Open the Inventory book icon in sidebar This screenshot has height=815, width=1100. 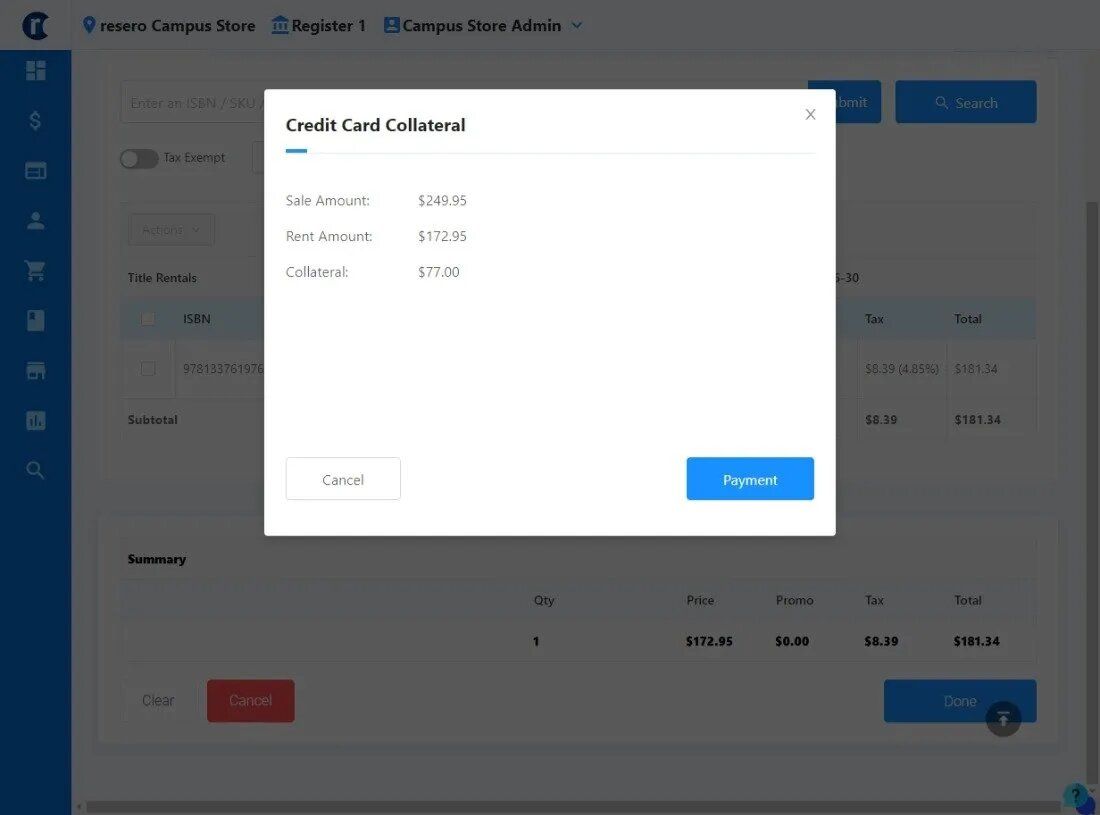click(x=35, y=320)
